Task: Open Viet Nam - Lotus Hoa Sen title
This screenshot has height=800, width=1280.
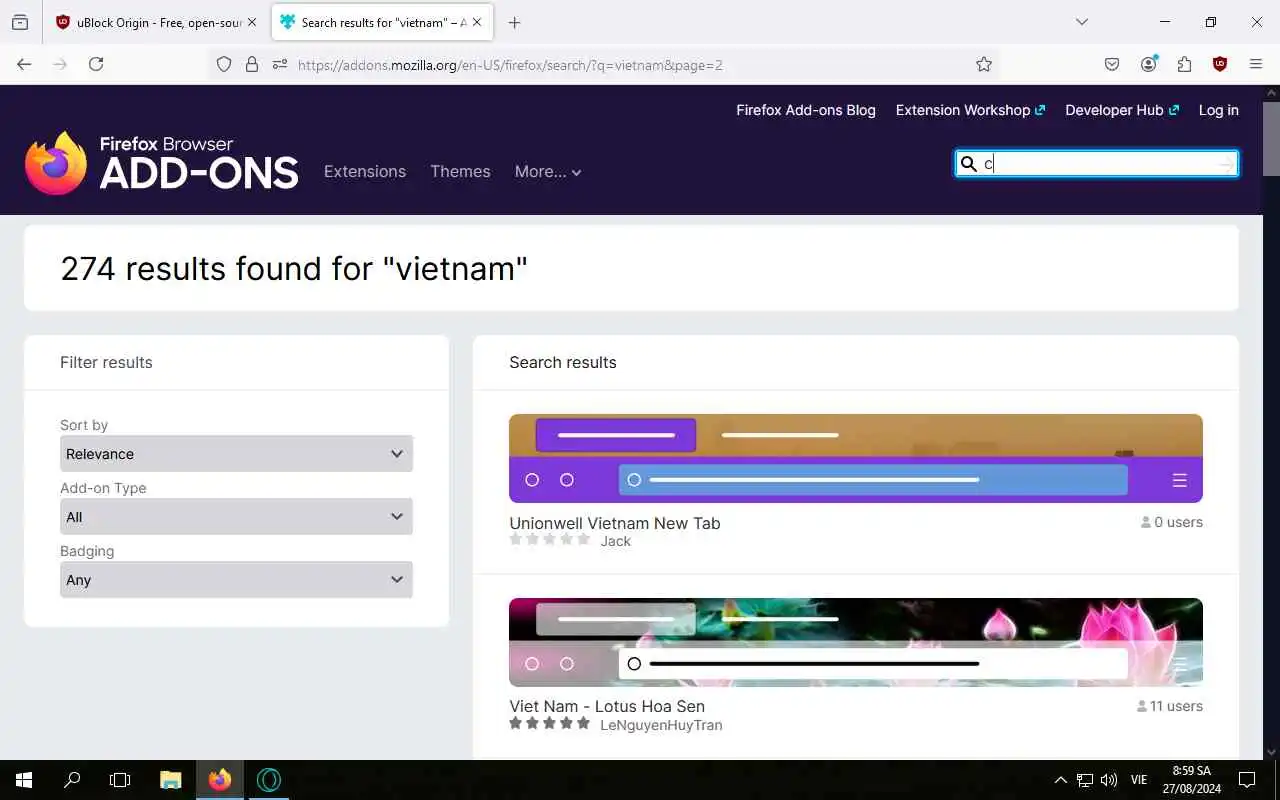Action: [x=607, y=706]
